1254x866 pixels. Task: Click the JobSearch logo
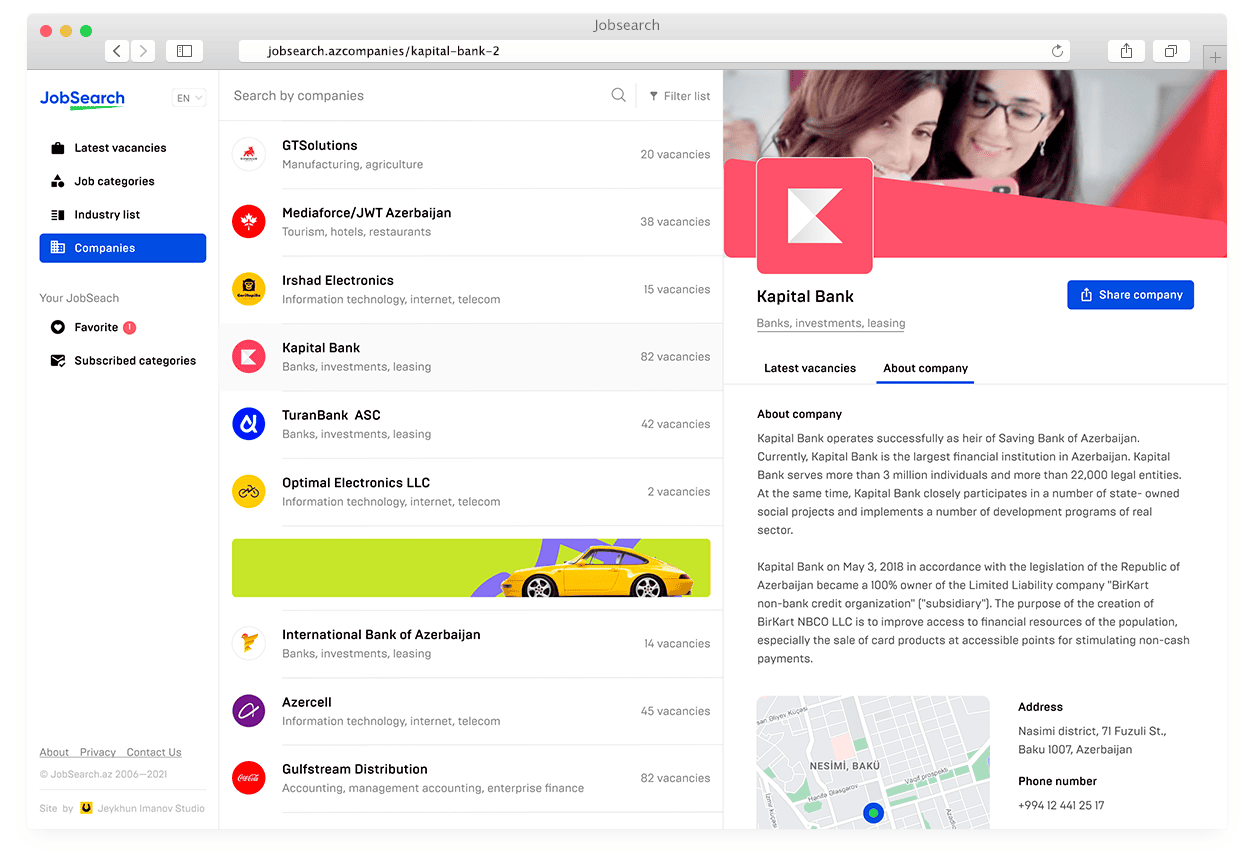point(82,98)
